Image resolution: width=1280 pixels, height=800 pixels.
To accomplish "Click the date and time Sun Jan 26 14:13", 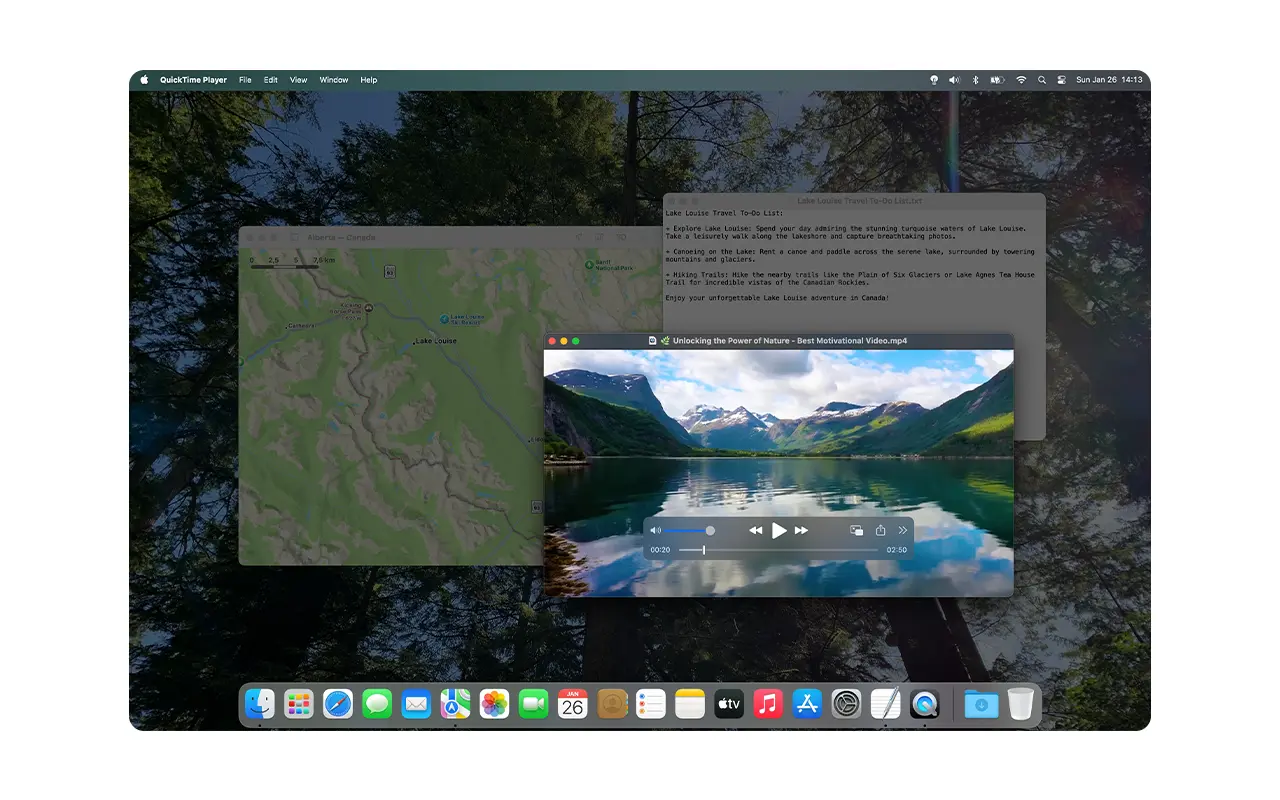I will (1109, 80).
